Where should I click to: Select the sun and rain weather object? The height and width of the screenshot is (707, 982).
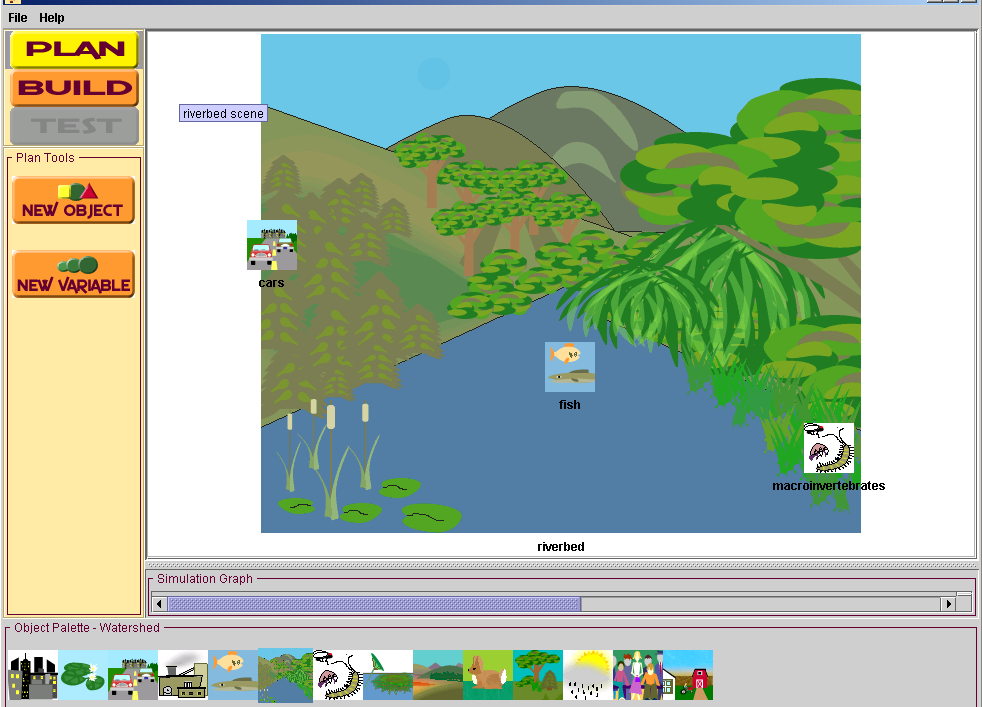coord(588,675)
